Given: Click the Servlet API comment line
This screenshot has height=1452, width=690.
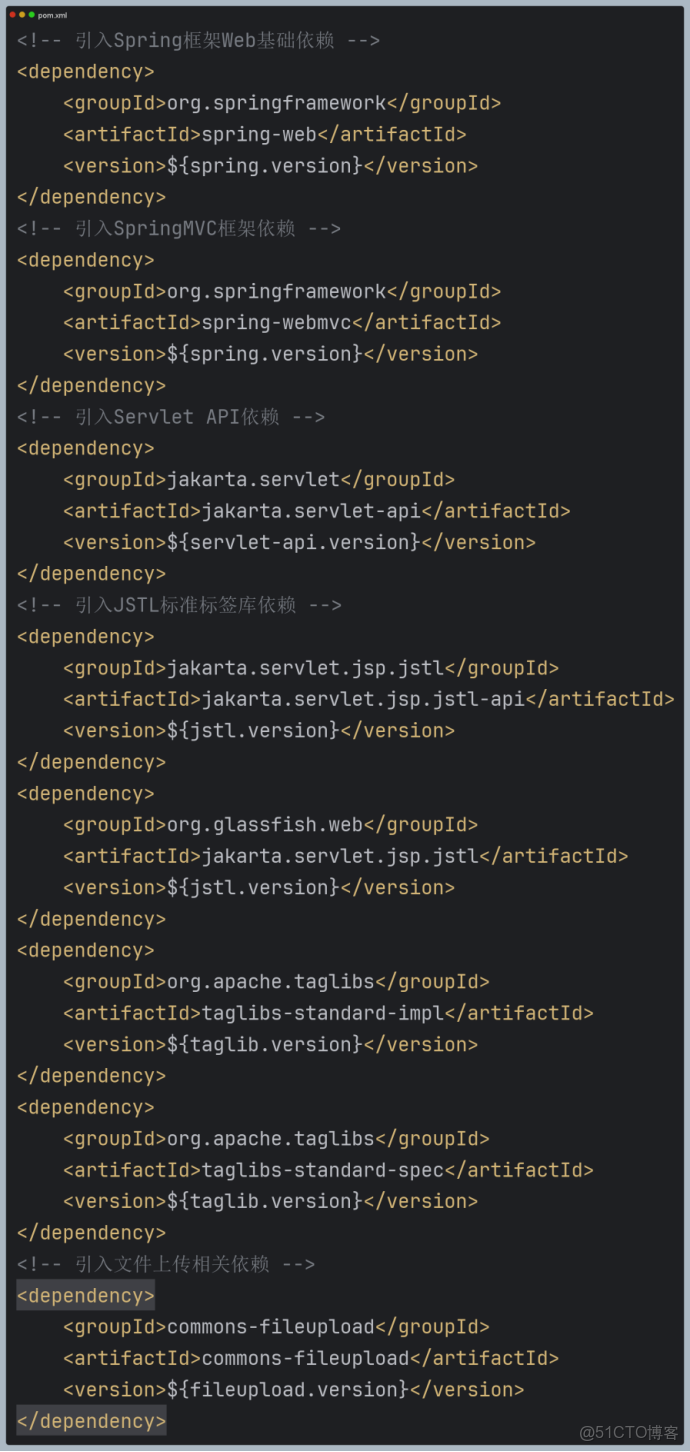Looking at the screenshot, I should click(171, 416).
